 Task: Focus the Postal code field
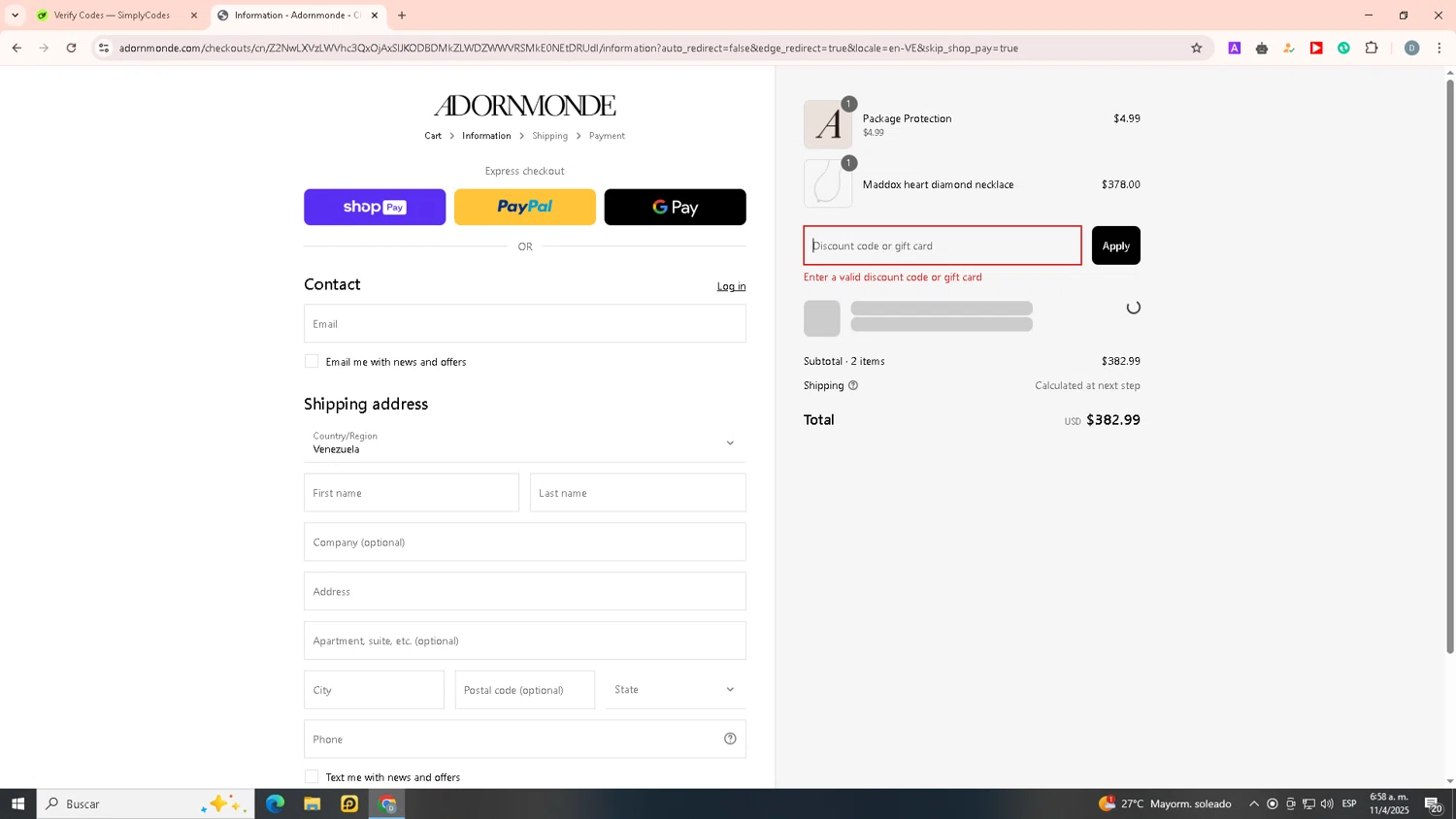coord(525,690)
